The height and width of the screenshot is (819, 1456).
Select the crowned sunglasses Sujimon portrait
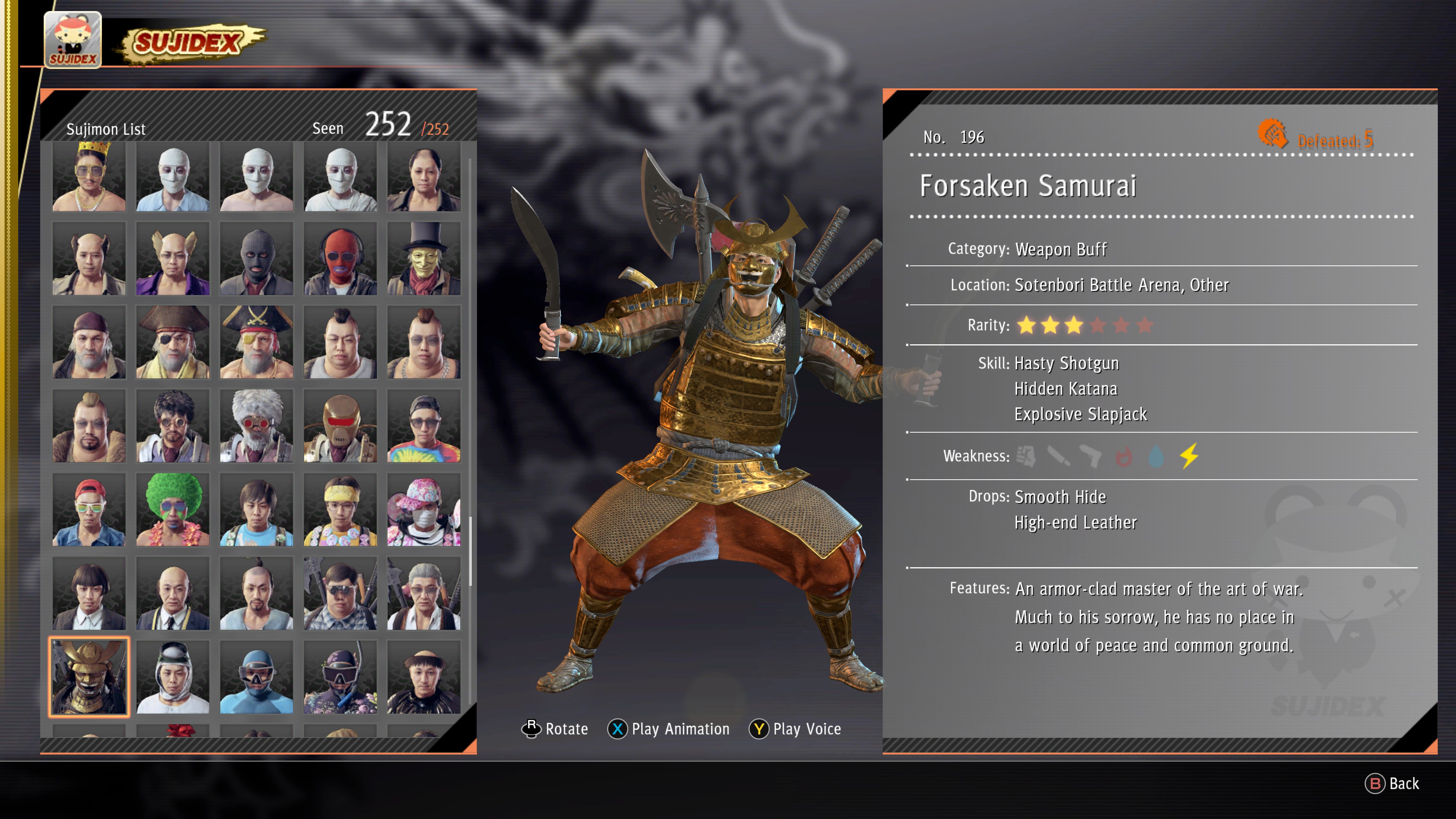coord(89,176)
